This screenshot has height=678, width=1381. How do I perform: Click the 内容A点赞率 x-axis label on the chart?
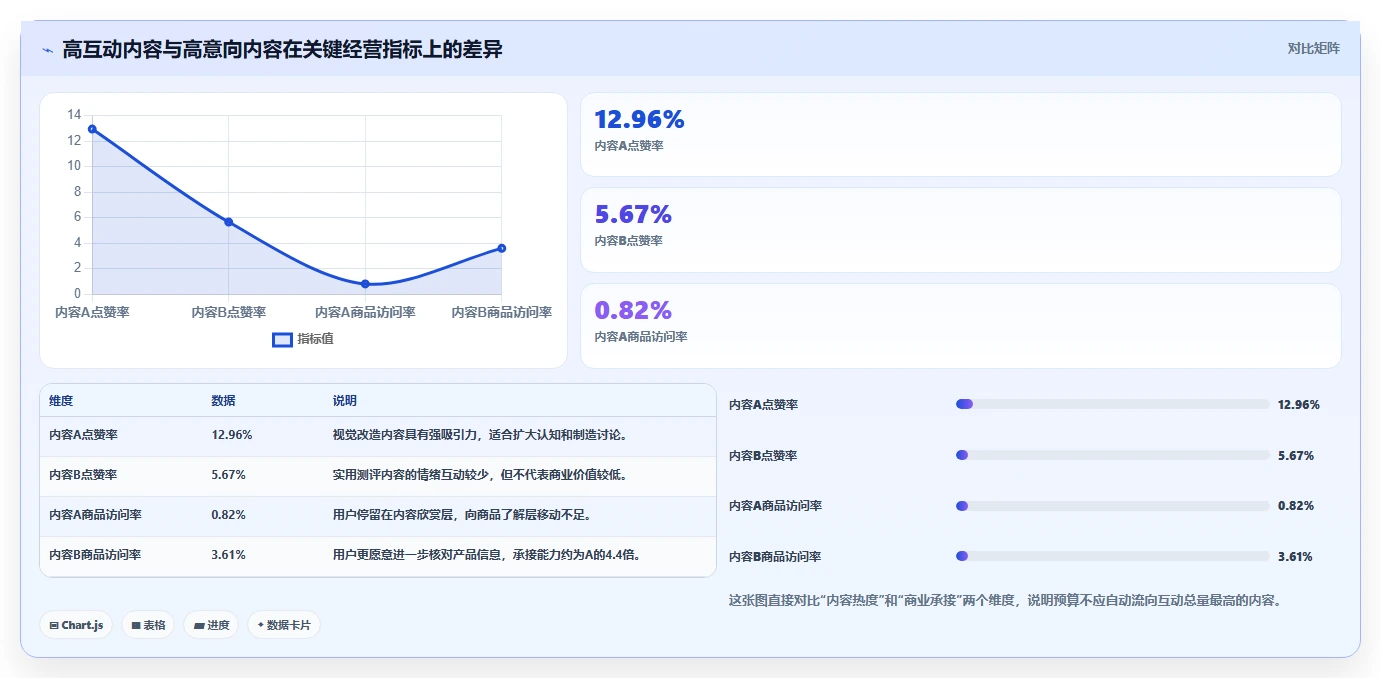coord(92,312)
